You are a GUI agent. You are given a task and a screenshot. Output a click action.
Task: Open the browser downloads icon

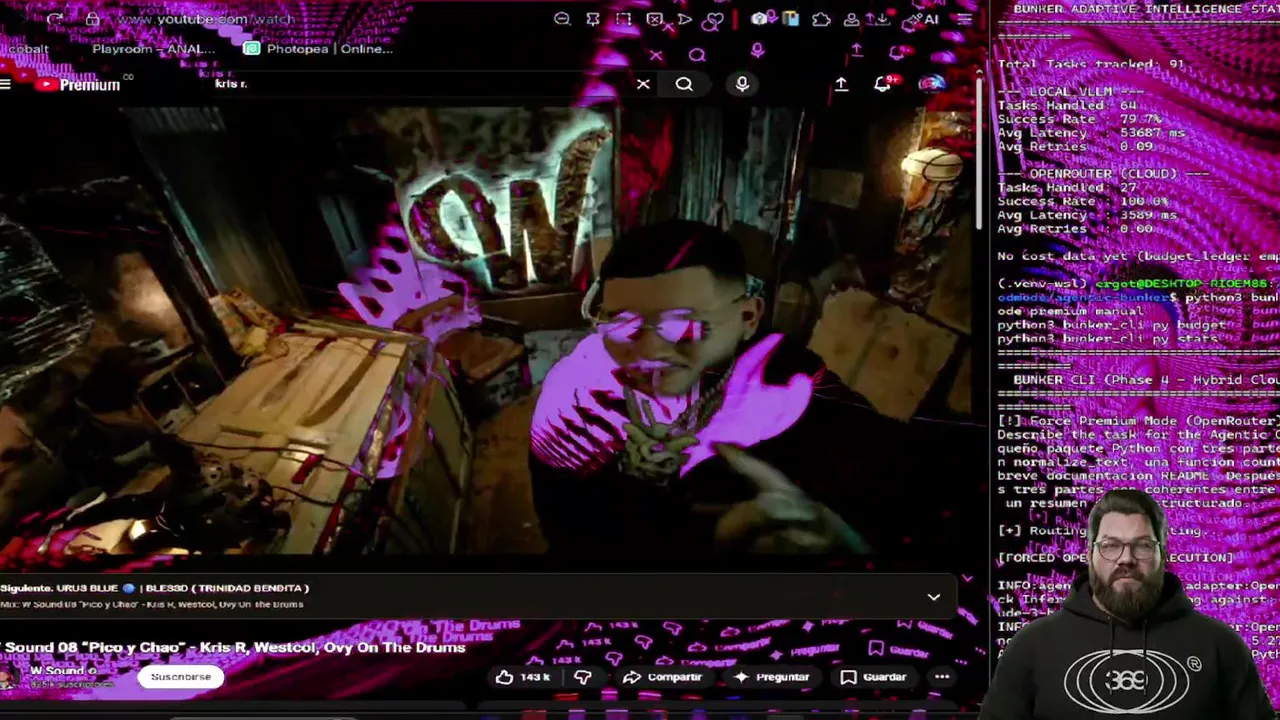pyautogui.click(x=881, y=19)
